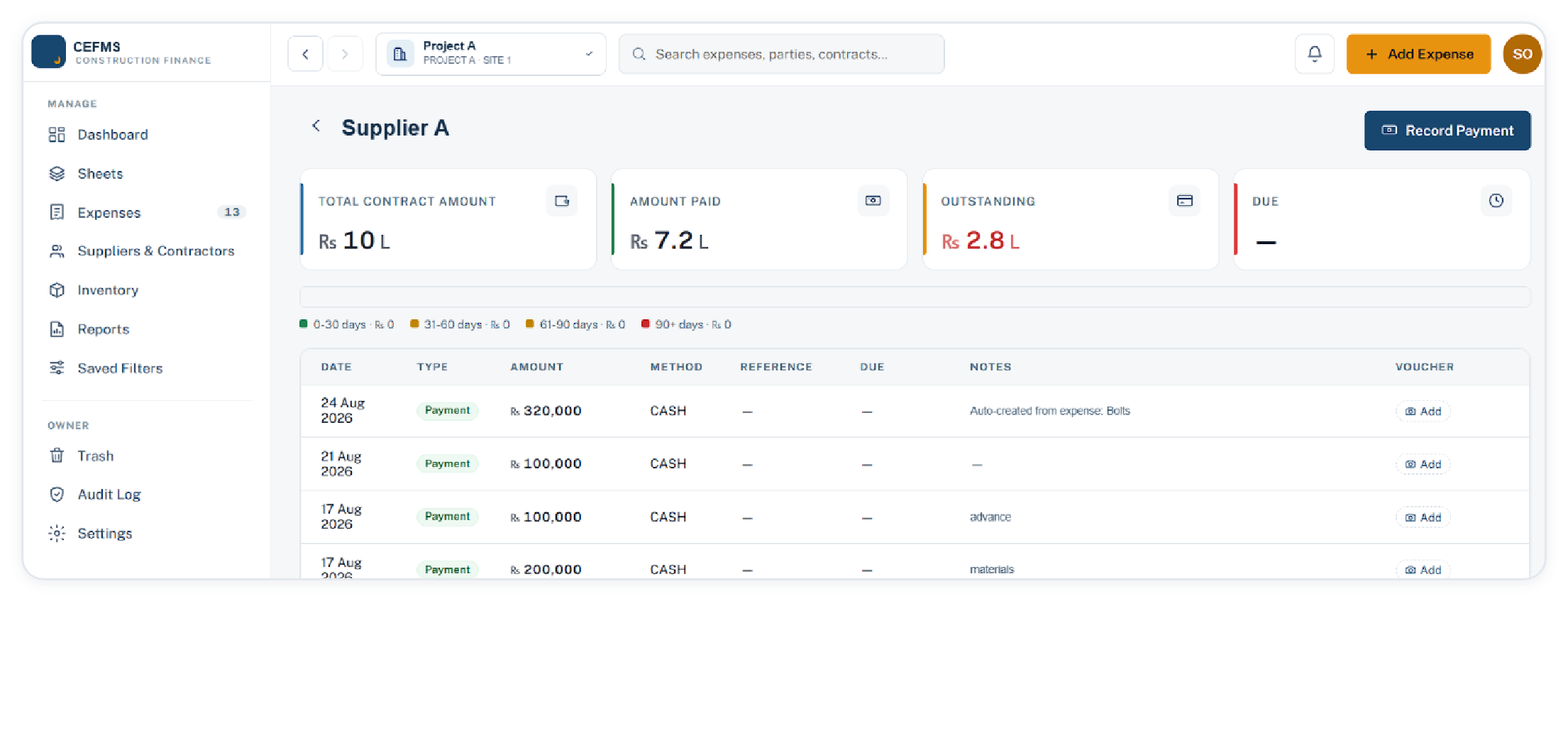Image resolution: width=1568 pixels, height=733 pixels.
Task: Open the SO user avatar menu
Action: click(1522, 54)
